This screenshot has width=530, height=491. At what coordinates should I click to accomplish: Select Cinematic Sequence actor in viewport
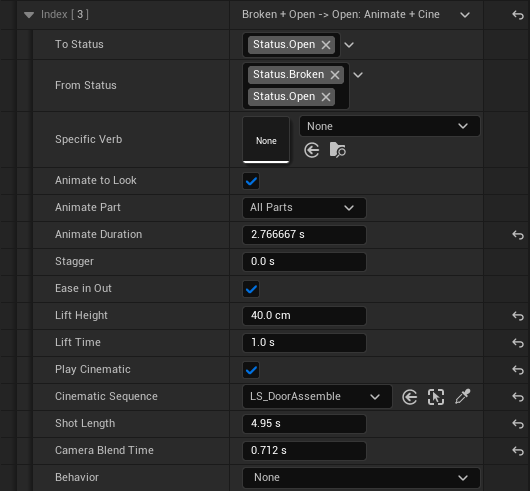point(436,397)
